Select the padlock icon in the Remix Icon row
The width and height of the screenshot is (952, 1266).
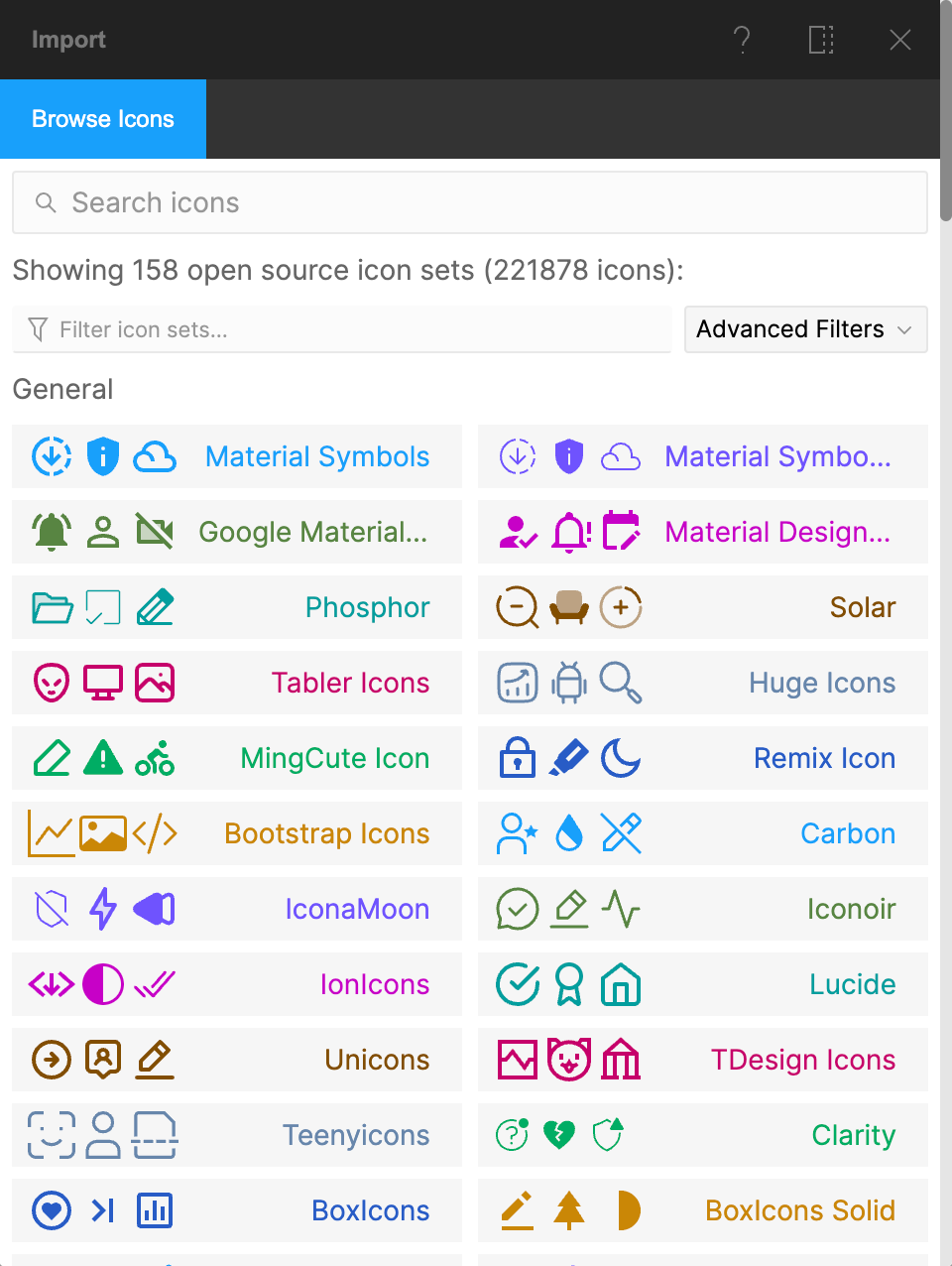[x=517, y=758]
